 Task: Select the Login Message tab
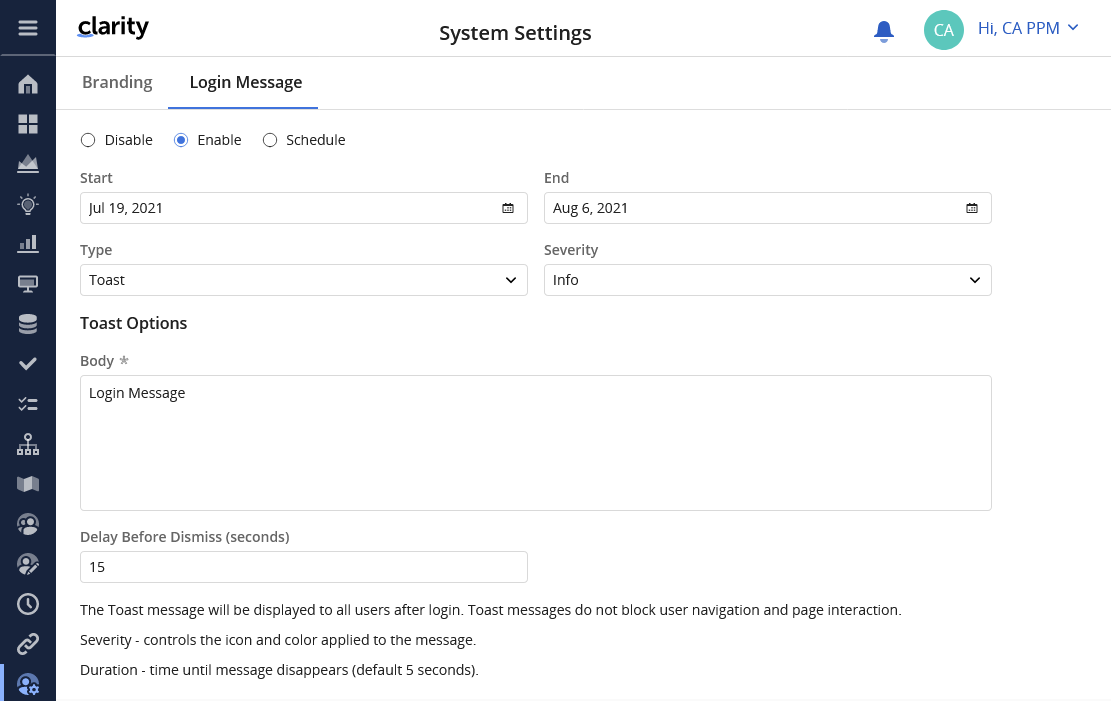[x=245, y=82]
